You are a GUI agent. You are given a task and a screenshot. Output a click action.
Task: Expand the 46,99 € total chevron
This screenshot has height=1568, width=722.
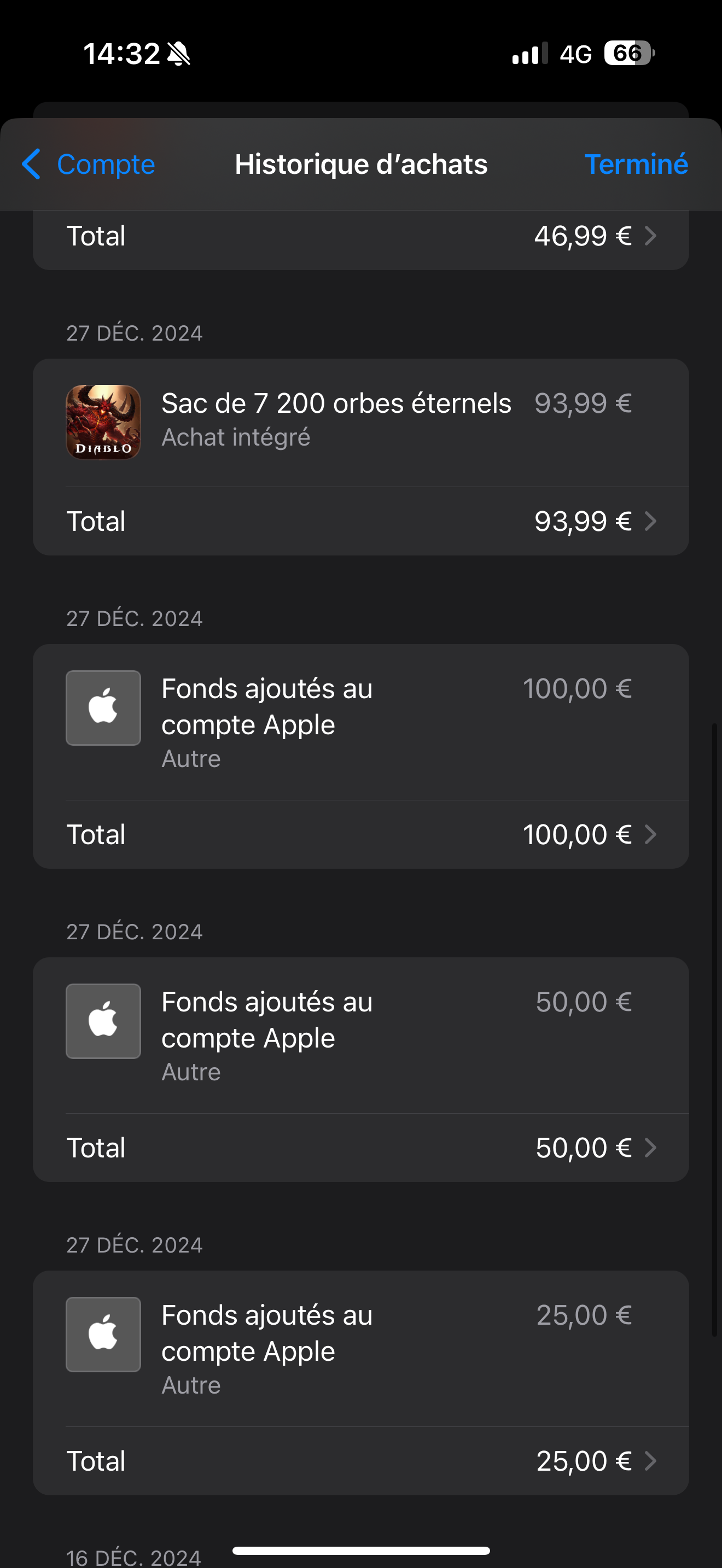(650, 236)
